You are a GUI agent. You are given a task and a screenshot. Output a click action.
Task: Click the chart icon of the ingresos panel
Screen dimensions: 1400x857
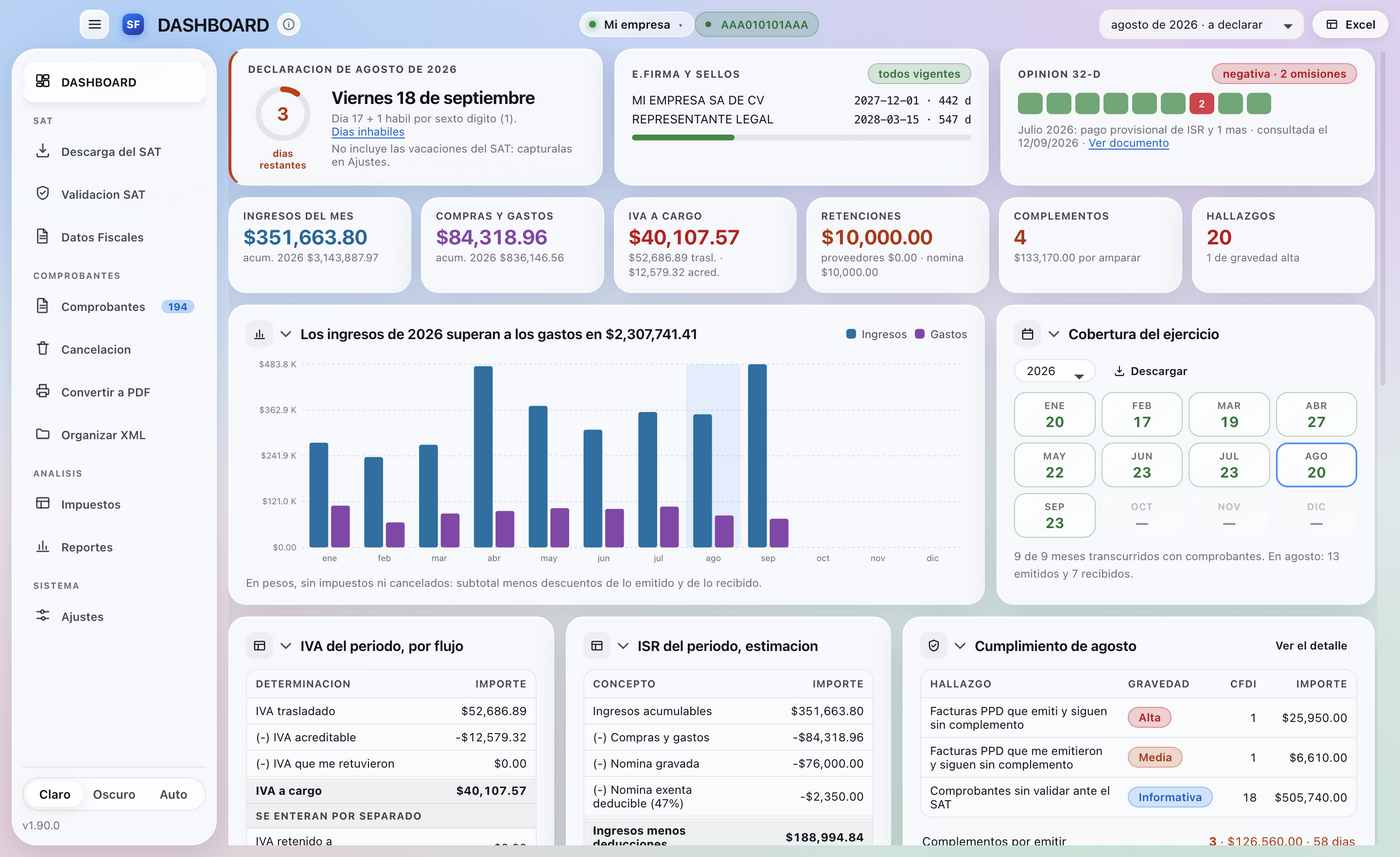coord(259,334)
